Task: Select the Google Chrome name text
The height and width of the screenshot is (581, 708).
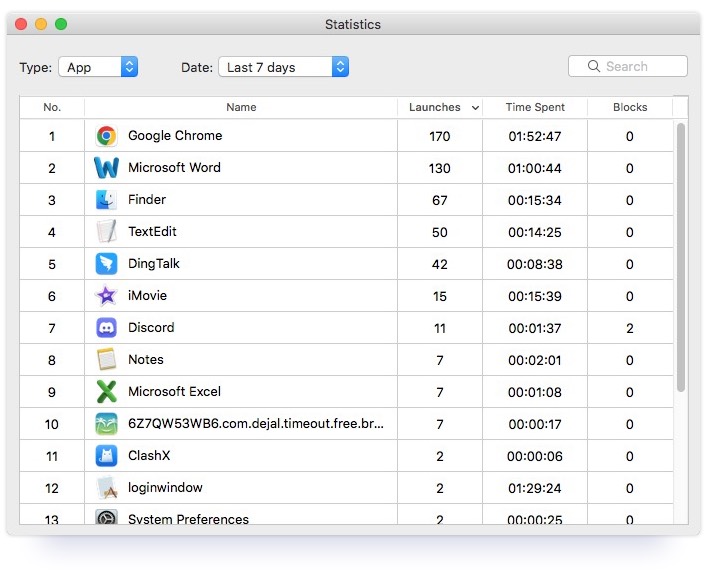Action: click(x=175, y=135)
